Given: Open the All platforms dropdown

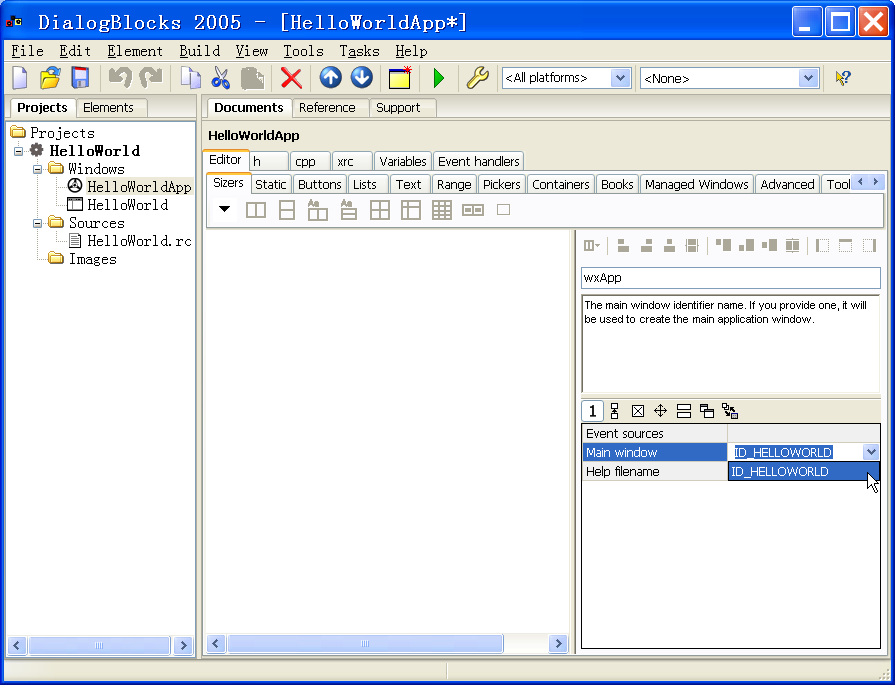Looking at the screenshot, I should (x=620, y=78).
